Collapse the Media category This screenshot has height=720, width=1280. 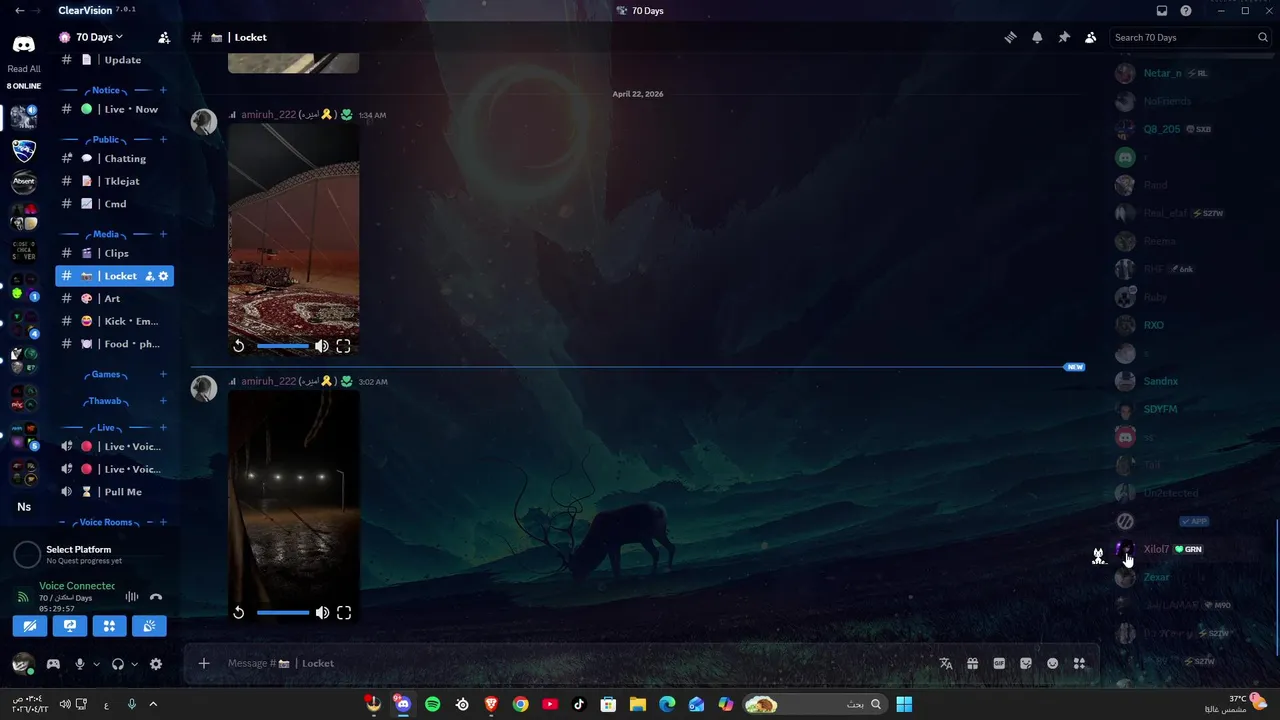pos(105,234)
